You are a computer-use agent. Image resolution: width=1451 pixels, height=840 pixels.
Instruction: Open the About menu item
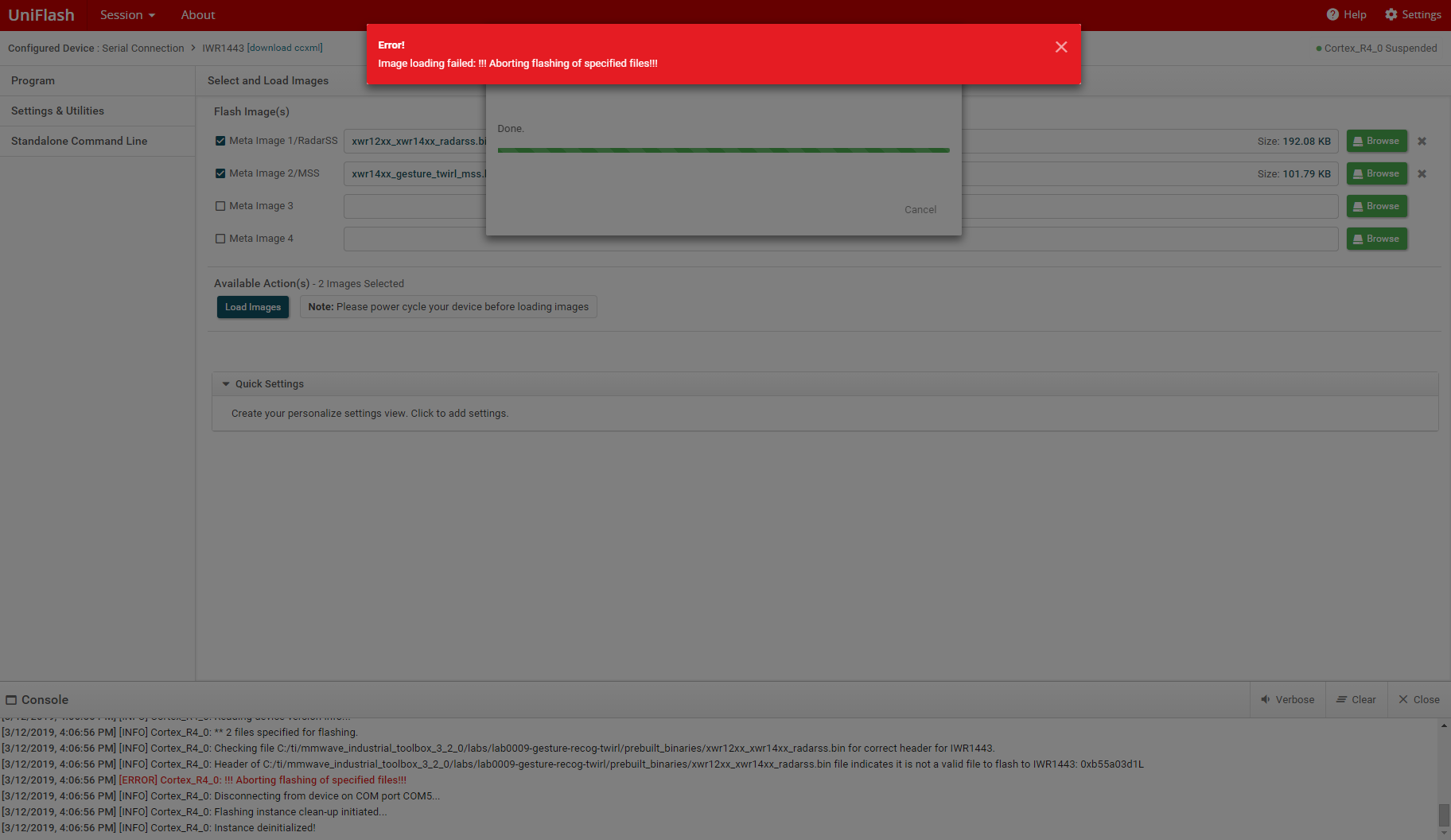pos(198,15)
